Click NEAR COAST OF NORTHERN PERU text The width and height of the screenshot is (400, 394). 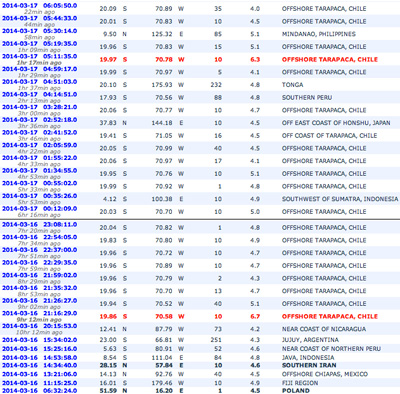pos(331,349)
